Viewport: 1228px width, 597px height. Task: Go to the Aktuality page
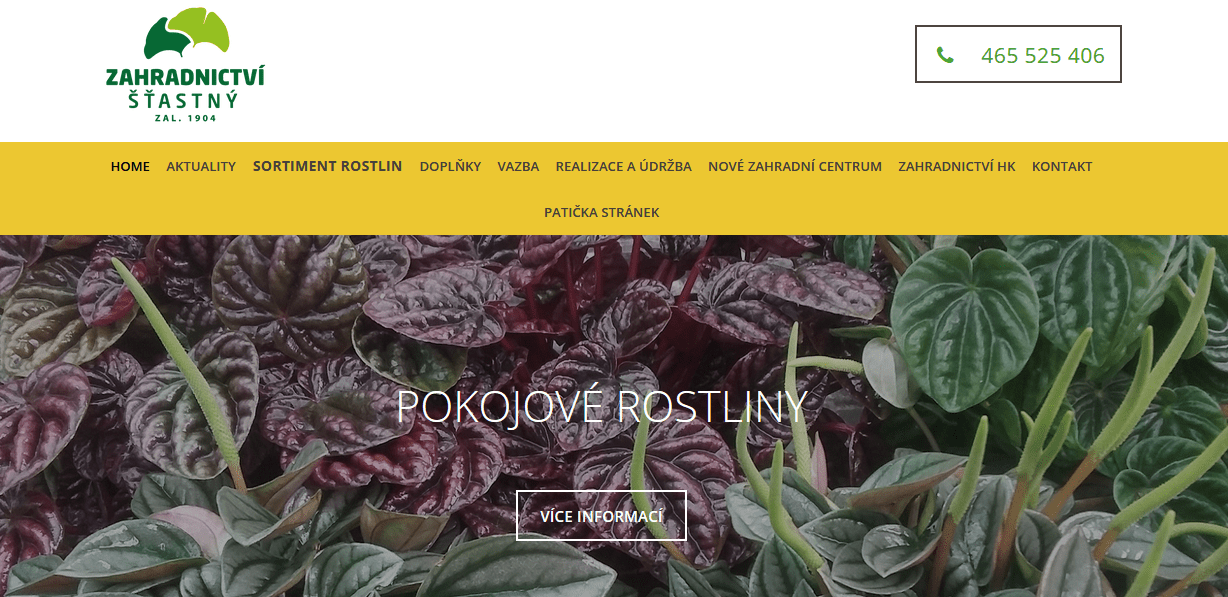201,166
